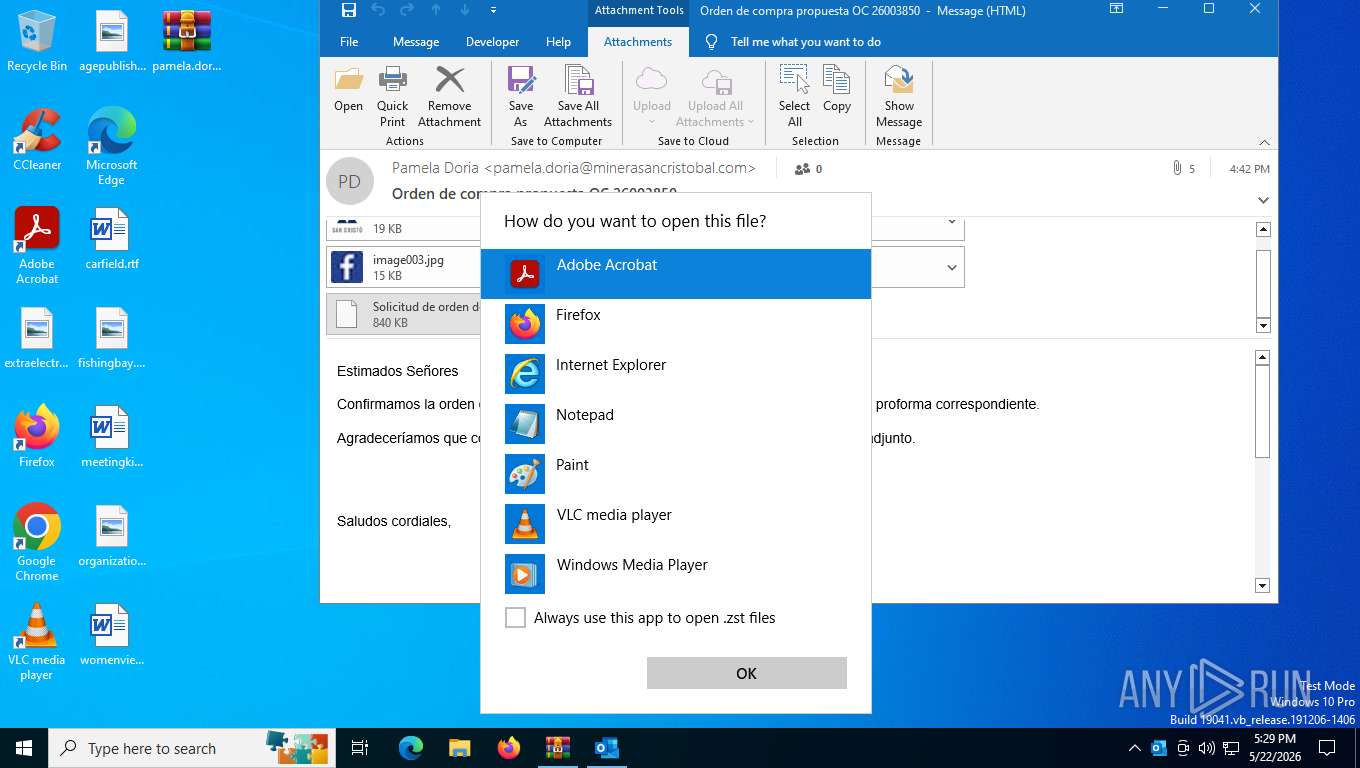This screenshot has width=1360, height=768.
Task: Select Attachments ribbon tab
Action: tap(638, 42)
